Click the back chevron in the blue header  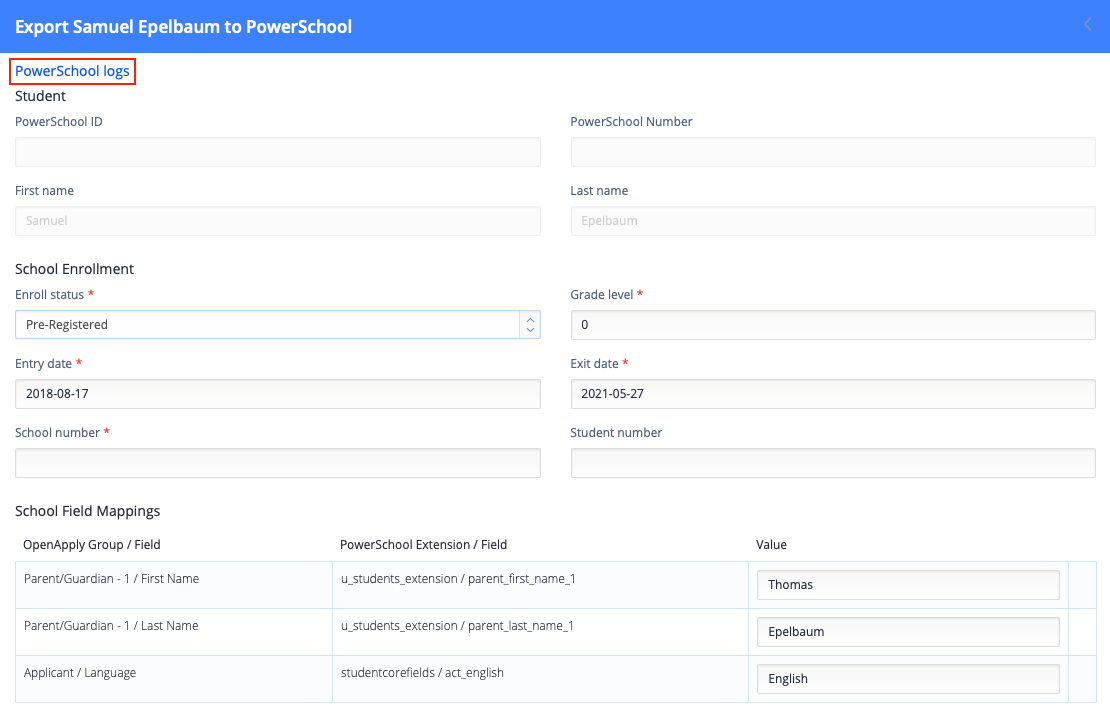(x=1088, y=25)
